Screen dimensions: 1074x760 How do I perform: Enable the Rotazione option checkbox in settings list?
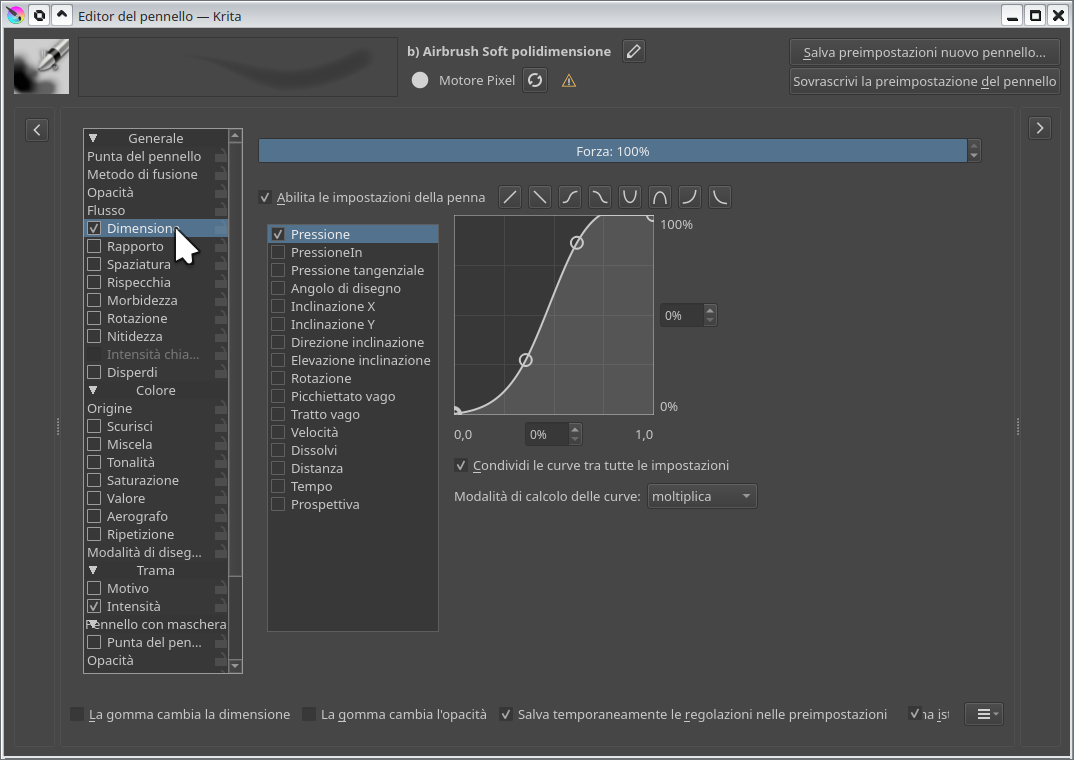coord(95,318)
